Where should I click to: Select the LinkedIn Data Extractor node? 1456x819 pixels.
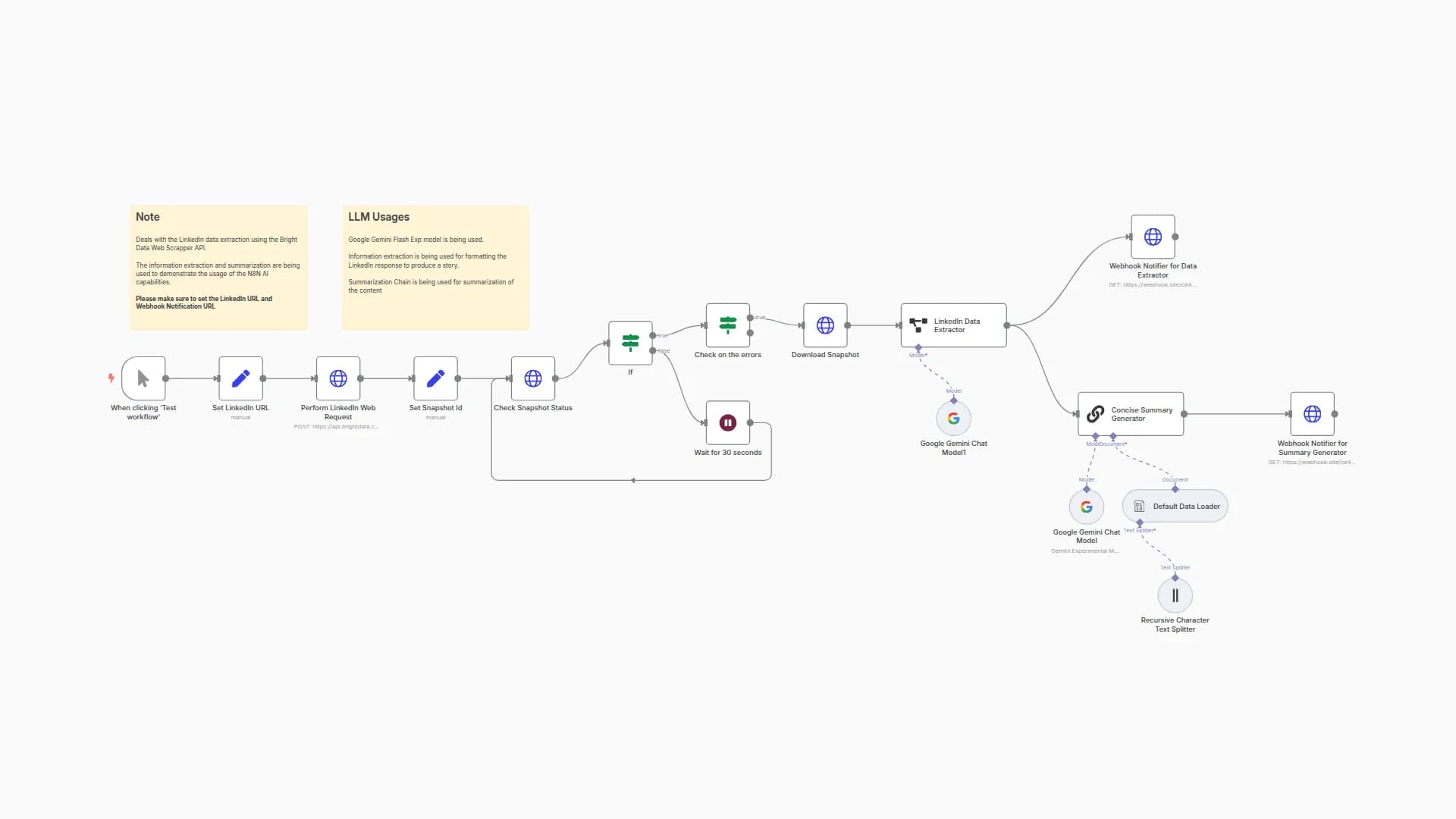pos(954,325)
